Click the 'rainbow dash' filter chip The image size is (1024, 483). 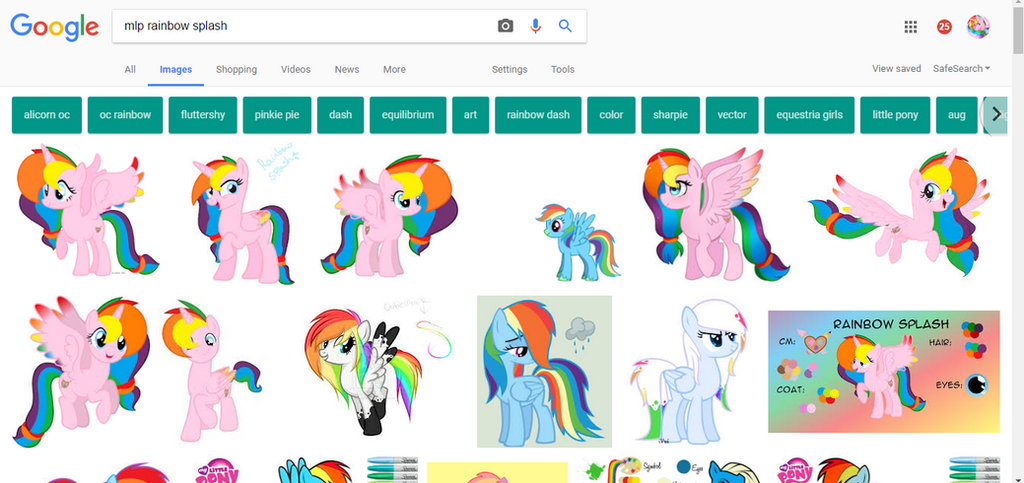(538, 115)
